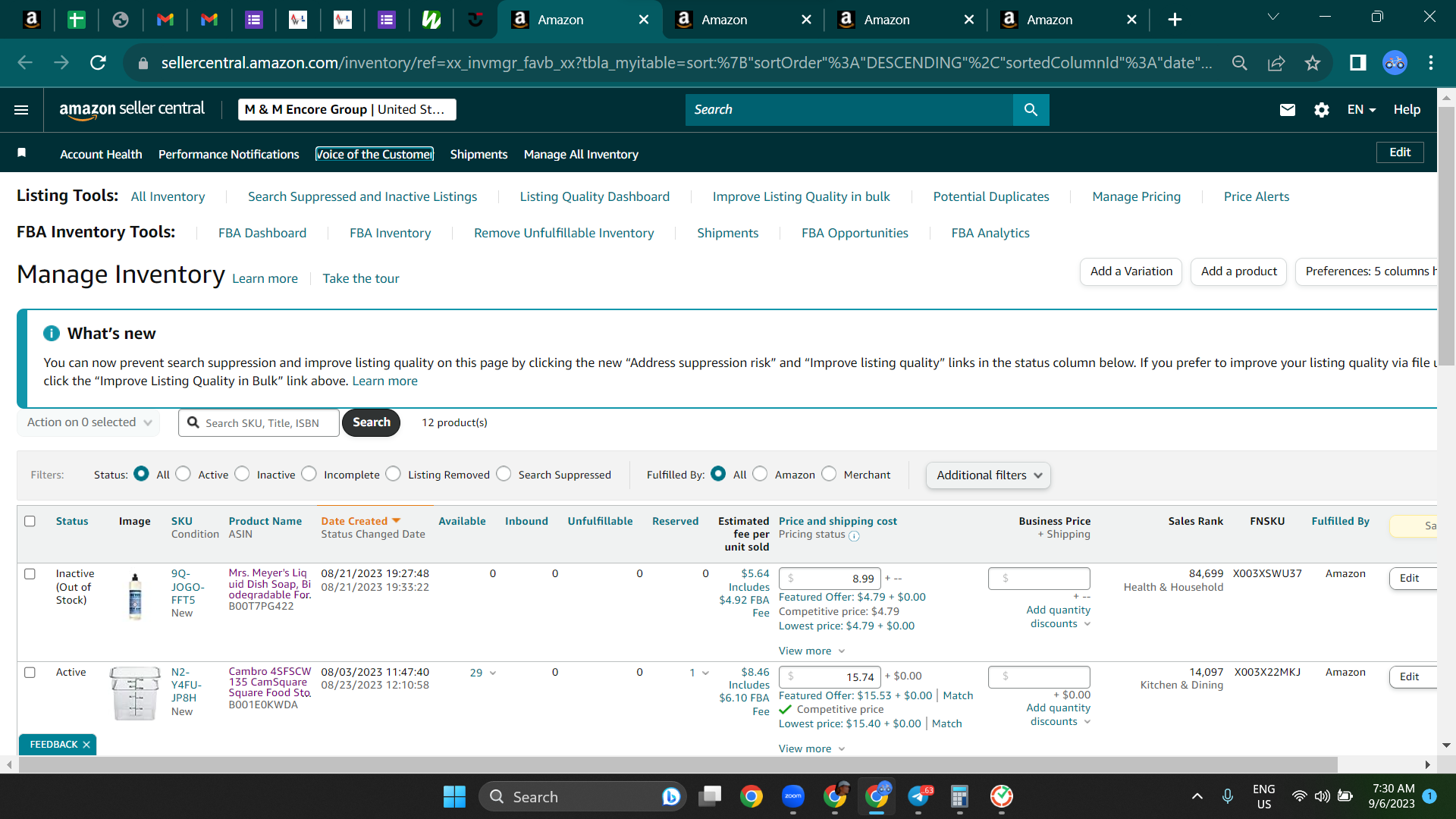1456x819 pixels.
Task: Select Fulfilled By Merchant radio button
Action: 829,474
